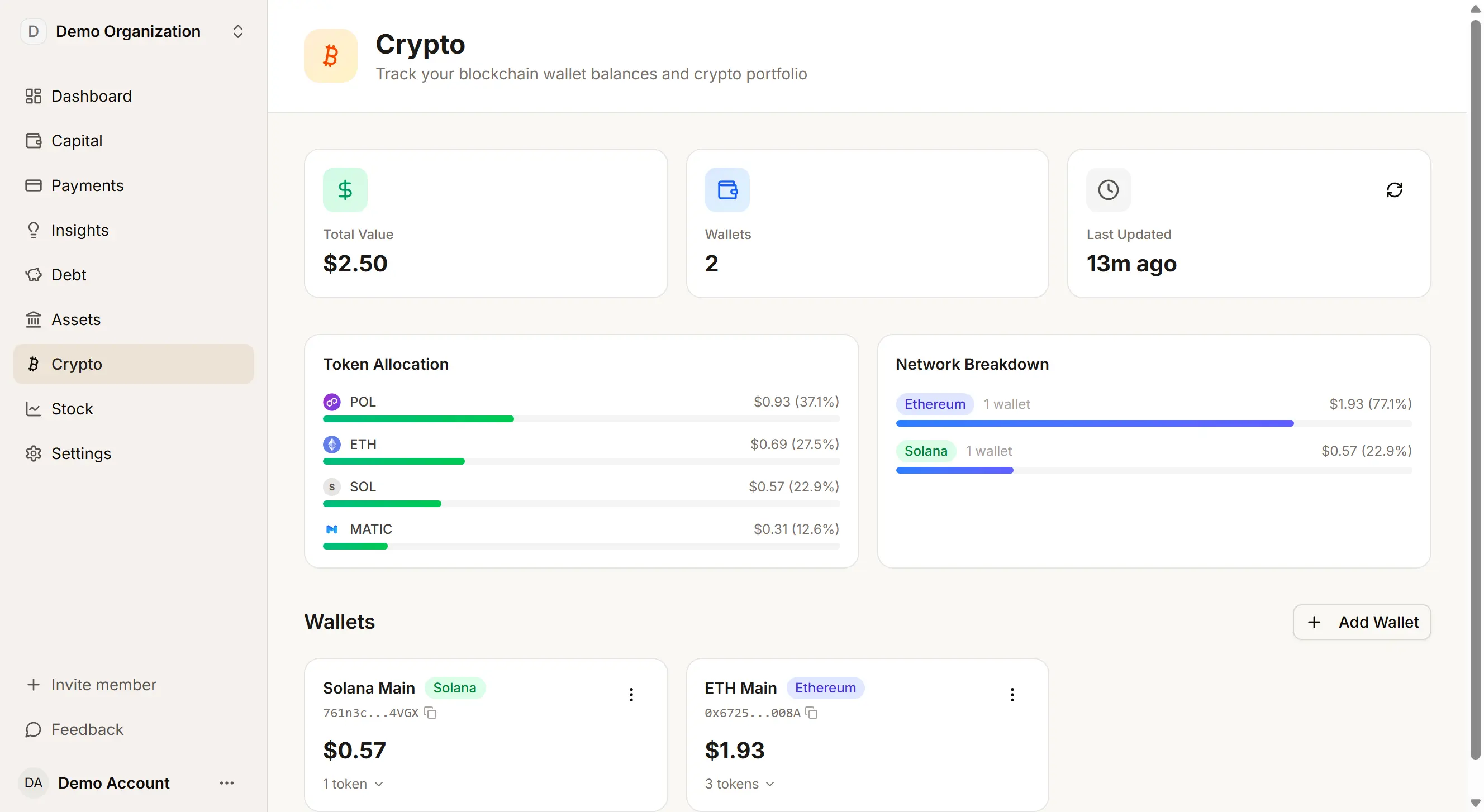
Task: Open Dashboard in the sidebar
Action: 134,96
